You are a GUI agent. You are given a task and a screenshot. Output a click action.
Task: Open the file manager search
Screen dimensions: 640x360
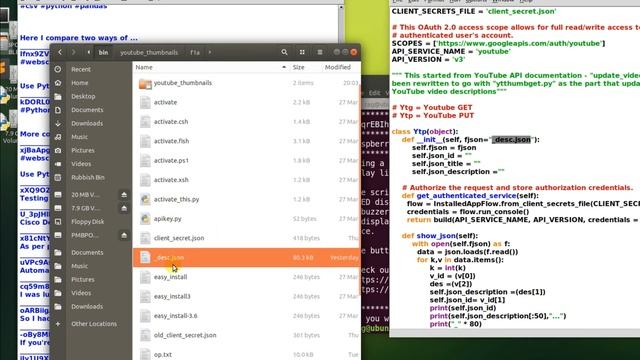click(x=284, y=52)
